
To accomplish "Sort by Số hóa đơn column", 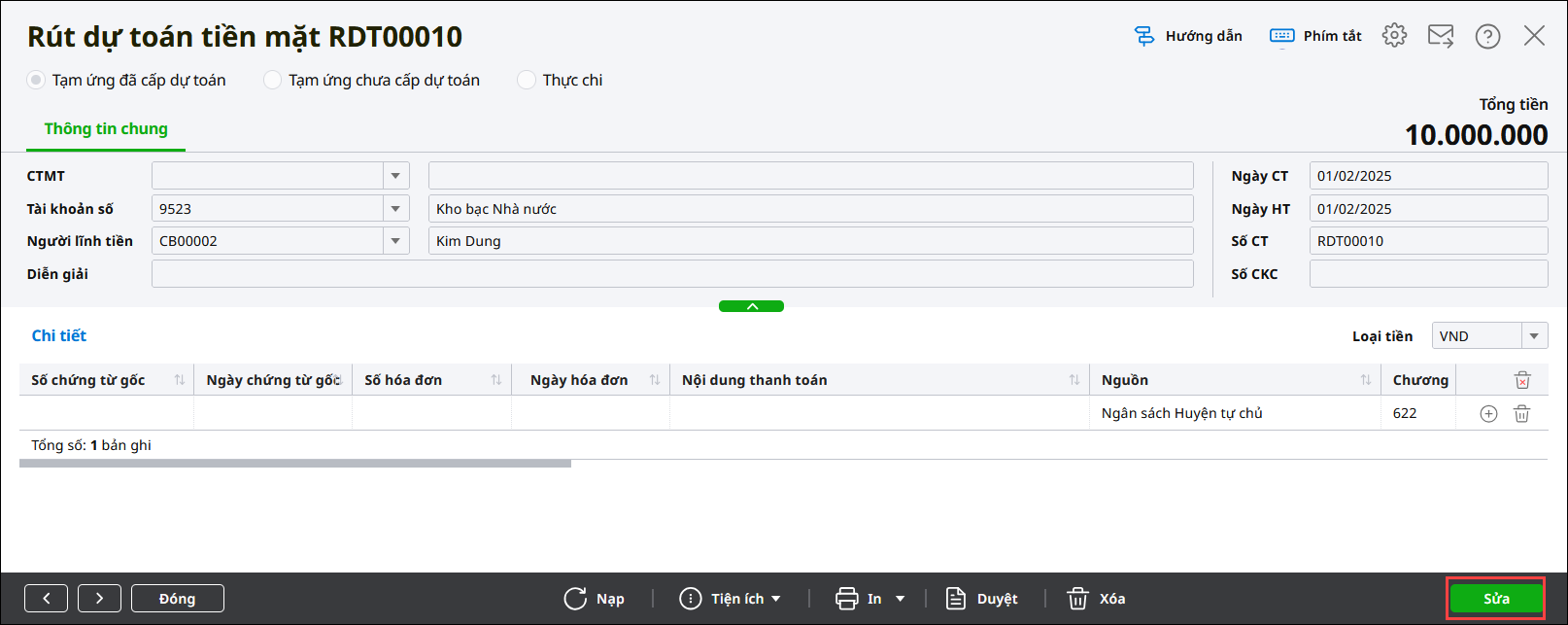I will [496, 380].
